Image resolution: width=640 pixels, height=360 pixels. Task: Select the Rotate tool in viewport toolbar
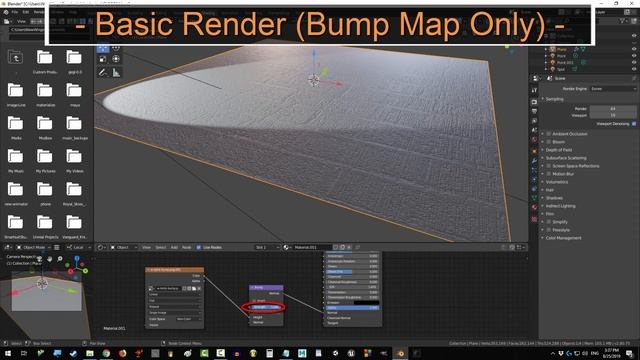point(116,48)
